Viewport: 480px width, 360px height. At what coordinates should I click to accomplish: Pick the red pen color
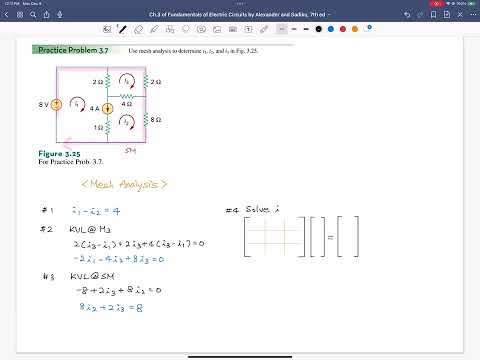(x=343, y=29)
